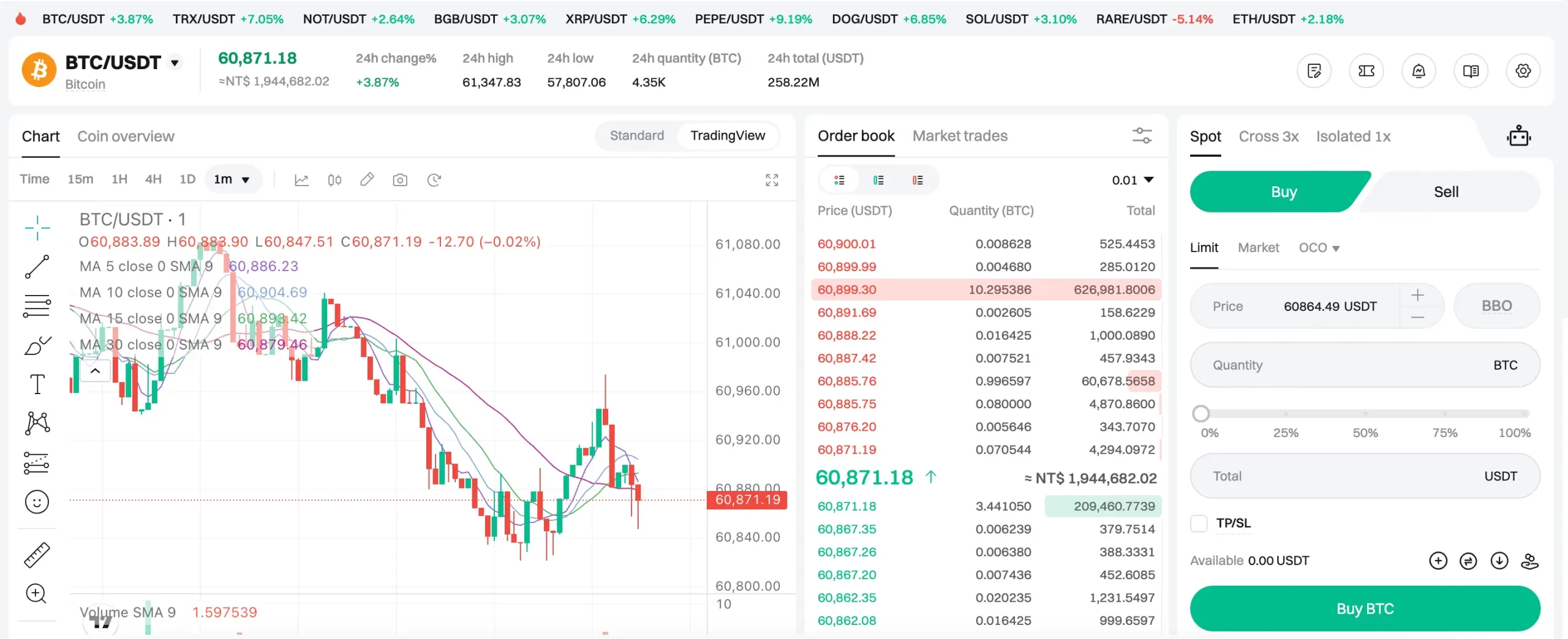The height and width of the screenshot is (639, 1568).
Task: Open the price alert bell icon
Action: tap(1418, 71)
